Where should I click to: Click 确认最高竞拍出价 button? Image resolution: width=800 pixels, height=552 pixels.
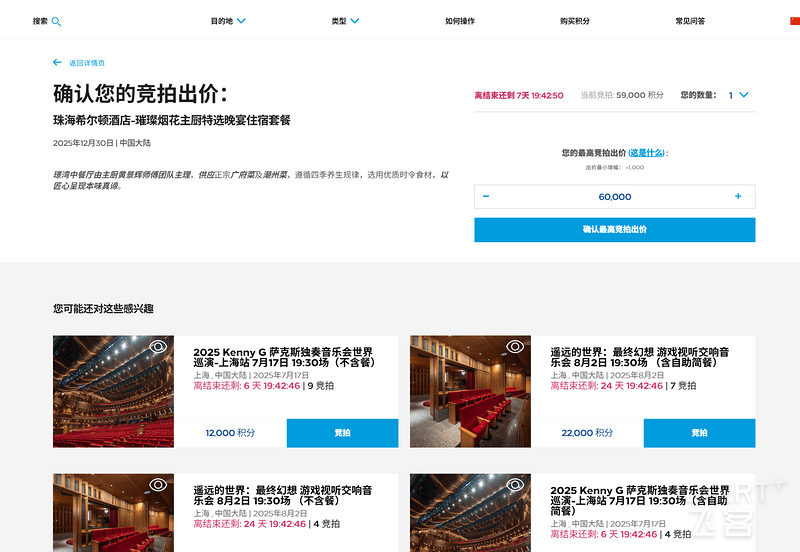coord(615,230)
